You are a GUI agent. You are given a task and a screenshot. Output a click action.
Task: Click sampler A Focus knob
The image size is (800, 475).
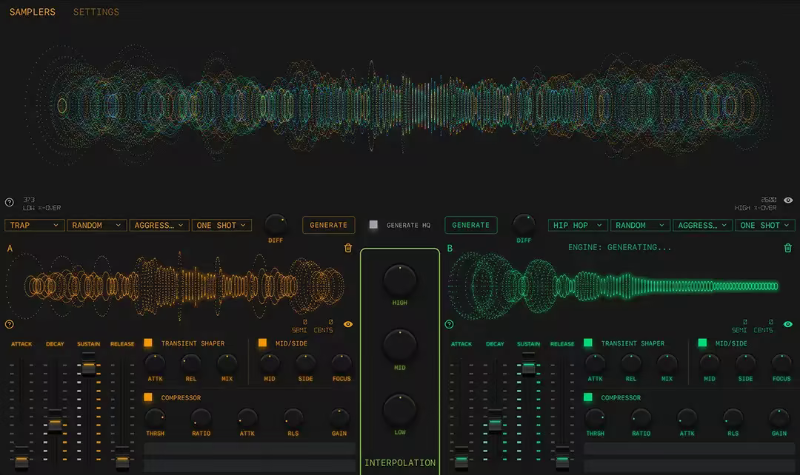coord(341,363)
